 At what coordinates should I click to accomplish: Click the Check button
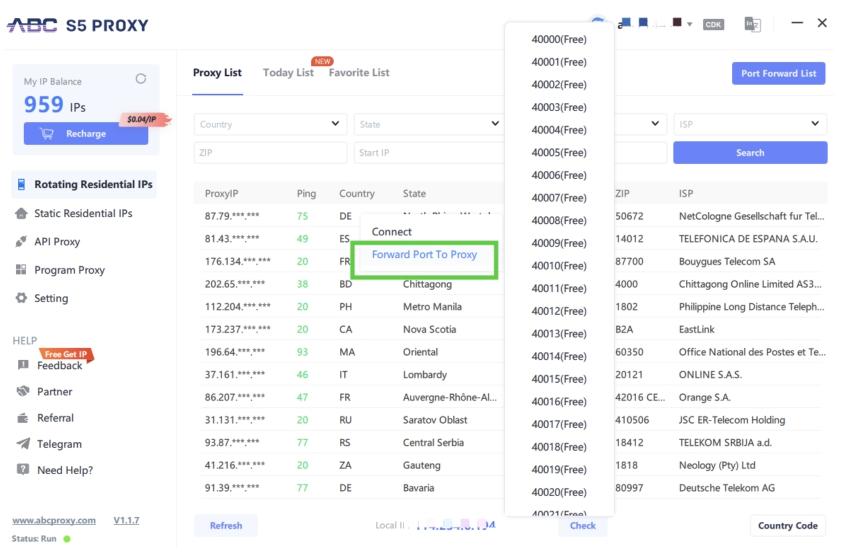(583, 526)
